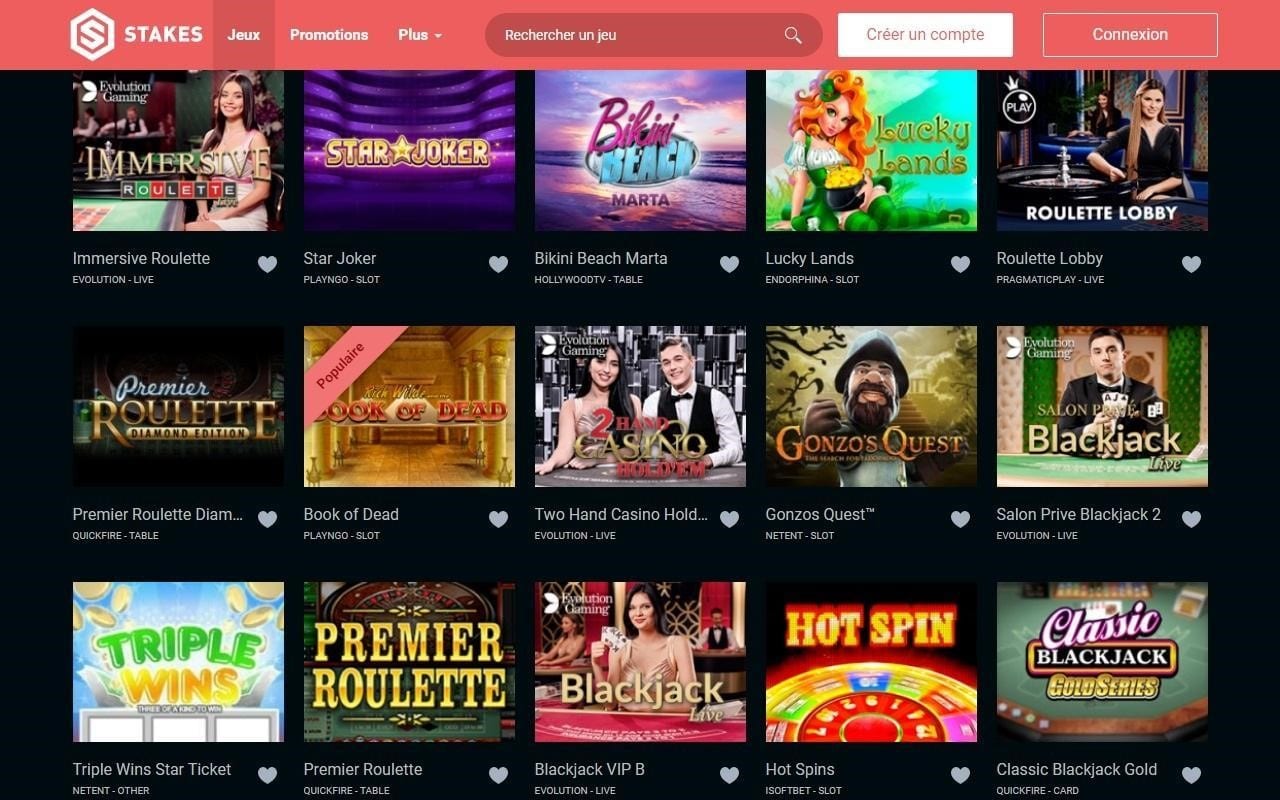
Task: Click heart icon next to Book of Dead
Action: click(x=498, y=519)
